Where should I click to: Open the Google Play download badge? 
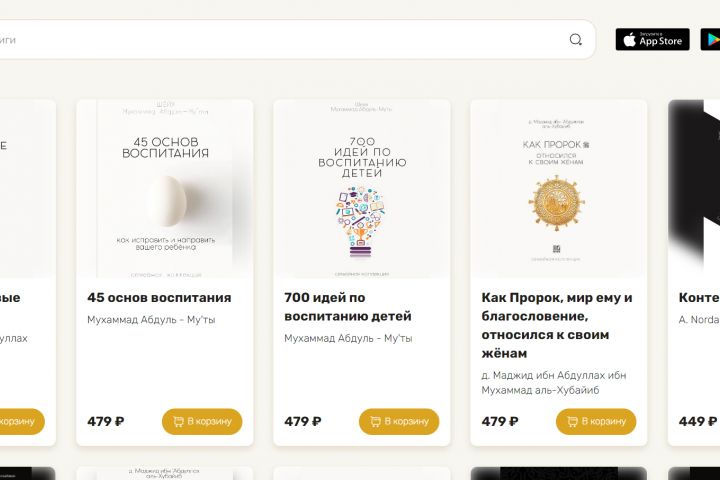coord(709,40)
